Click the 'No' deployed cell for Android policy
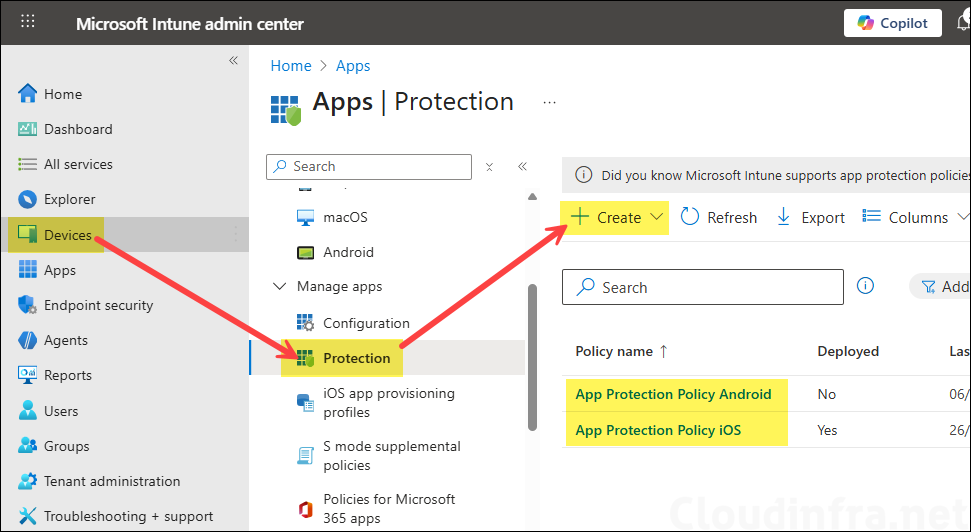This screenshot has width=971, height=532. 827,394
